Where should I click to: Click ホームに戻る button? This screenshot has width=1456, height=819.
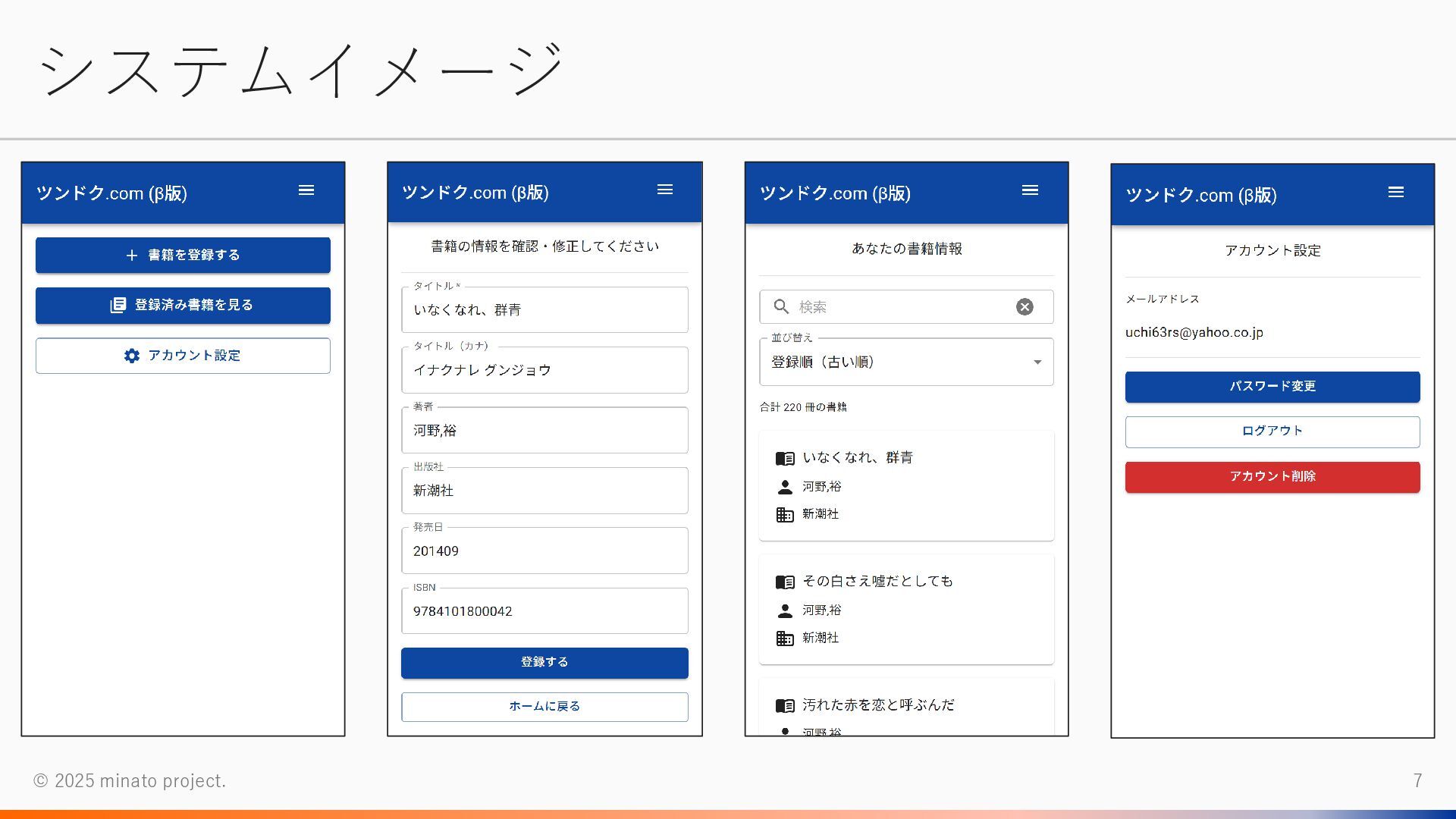tap(544, 707)
